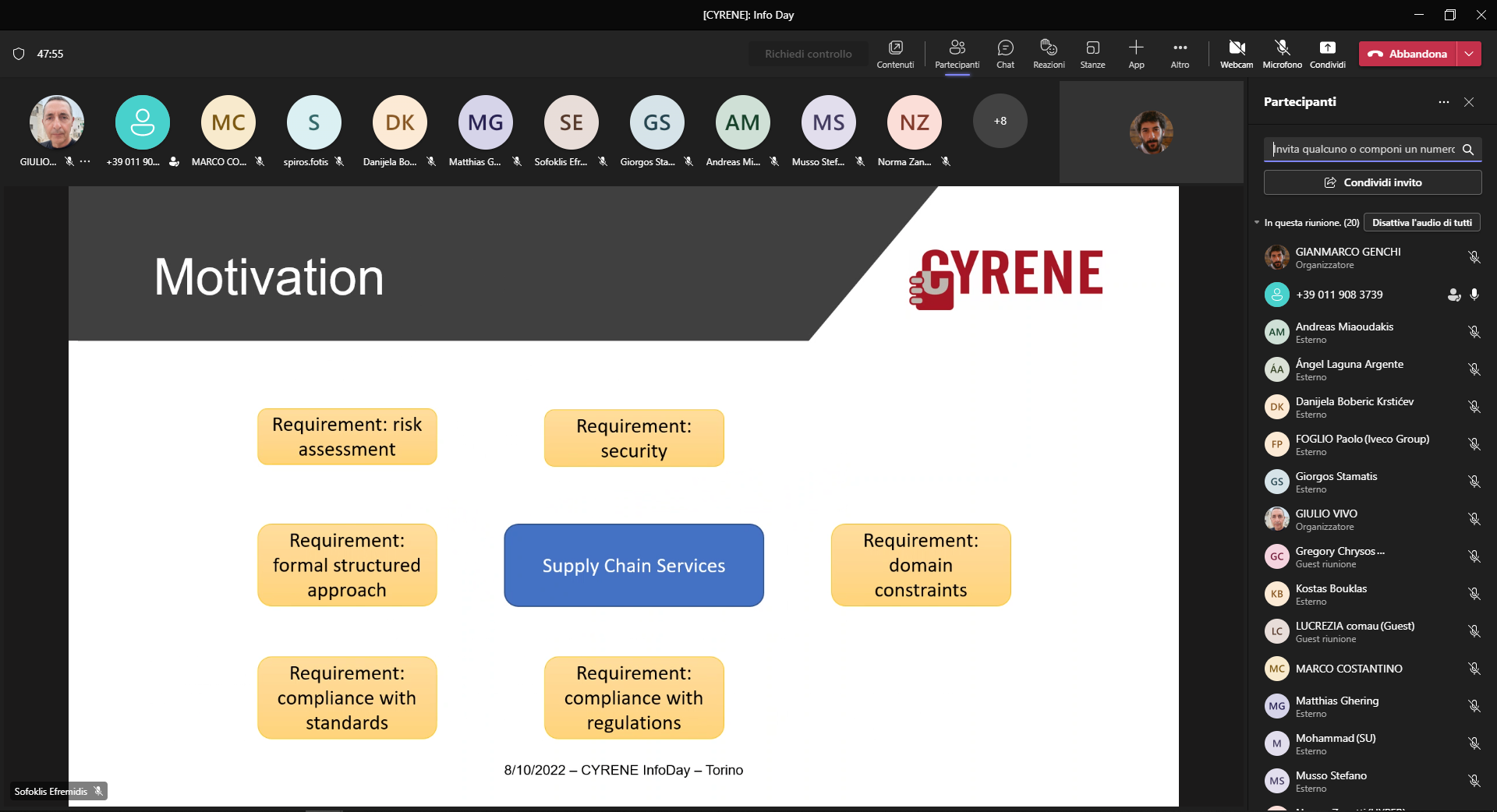Click mic icon for Matthias Ghering
This screenshot has width=1497, height=812.
click(x=1474, y=706)
